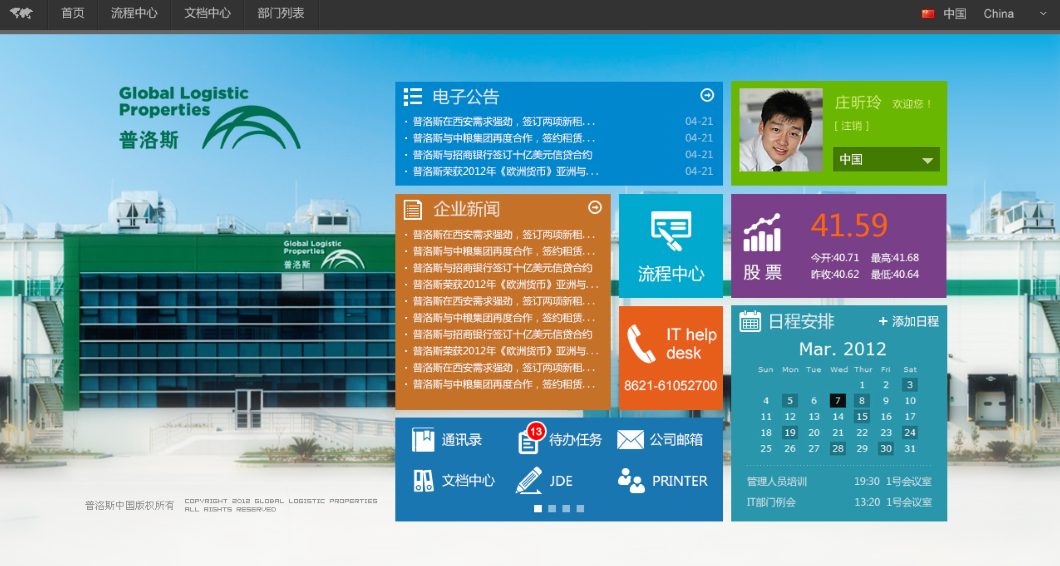Click the 企业新闻 section title
The width and height of the screenshot is (1060, 566).
tap(466, 210)
